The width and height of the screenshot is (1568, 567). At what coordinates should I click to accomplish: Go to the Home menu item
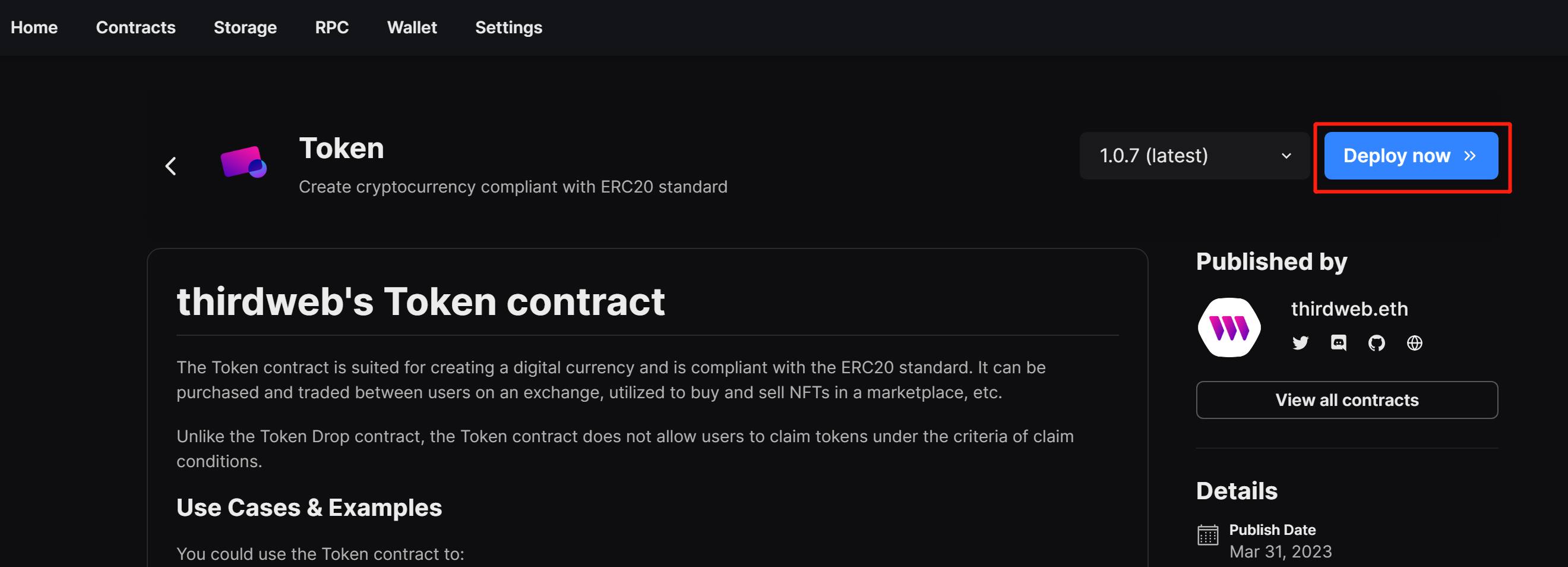point(34,27)
